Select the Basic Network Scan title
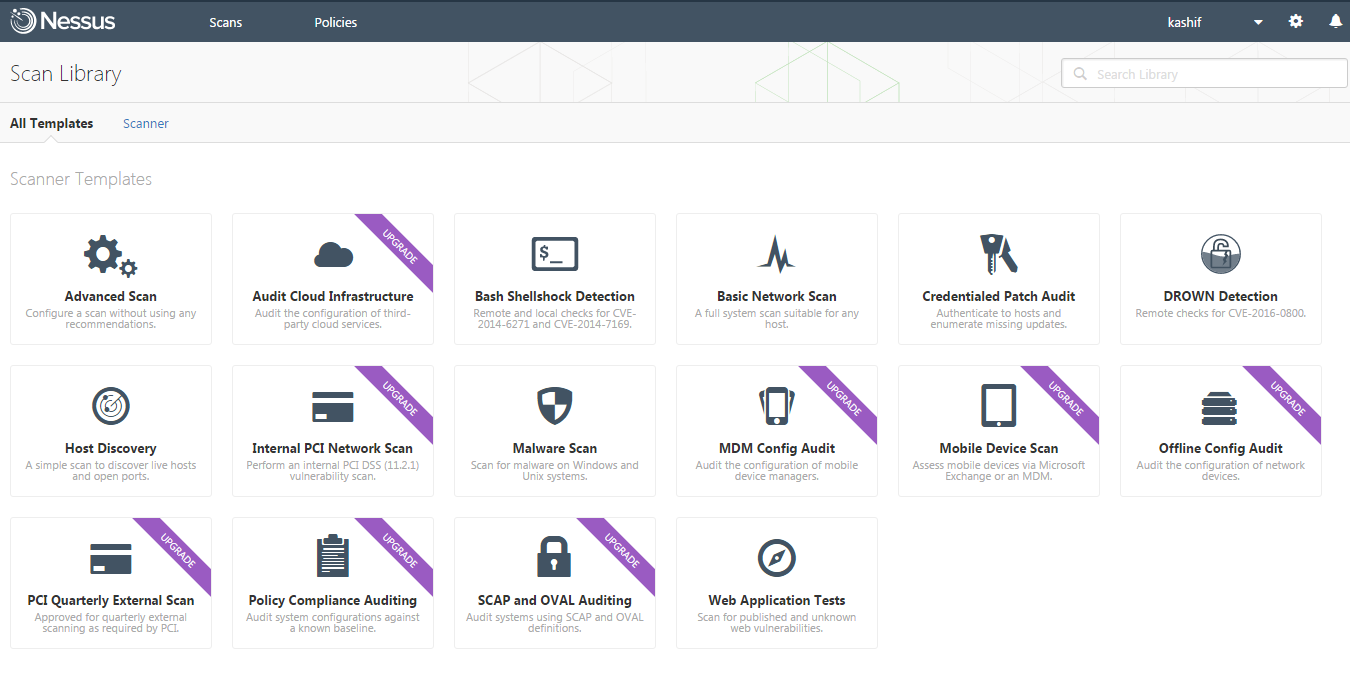Image resolution: width=1350 pixels, height=676 pixels. click(x=777, y=296)
